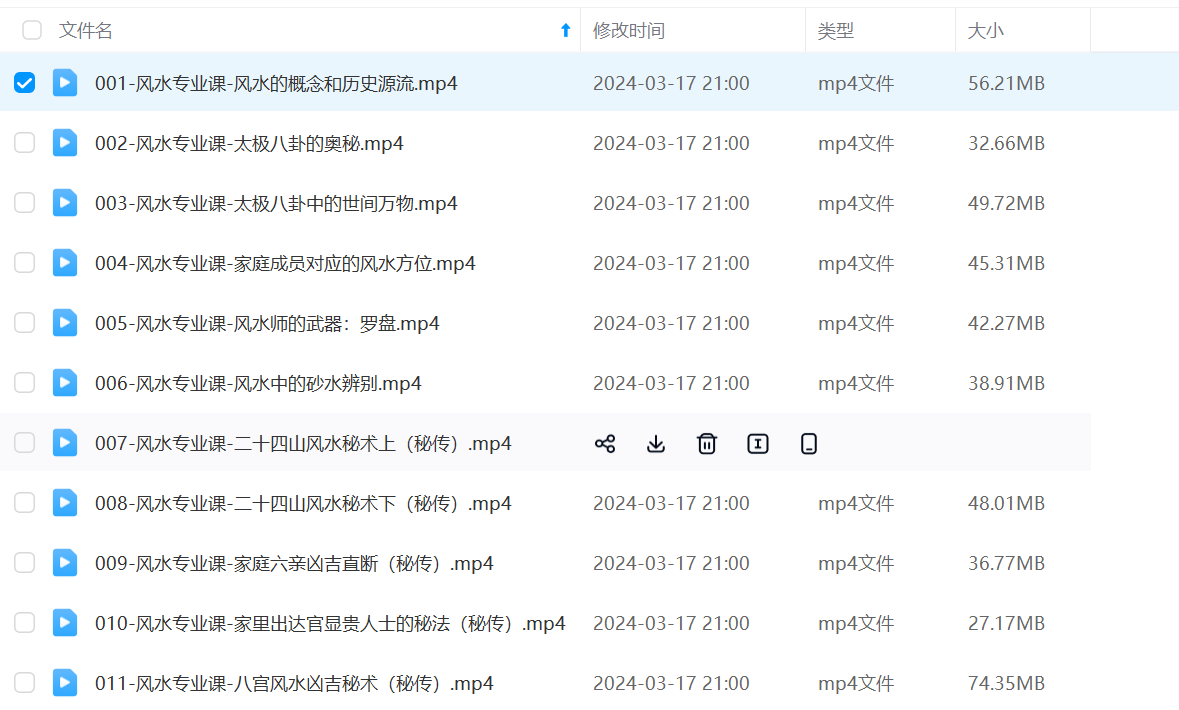This screenshot has height=710, width=1179.
Task: Toggle sort order via blue arrow in 文件名 header
Action: (x=565, y=31)
